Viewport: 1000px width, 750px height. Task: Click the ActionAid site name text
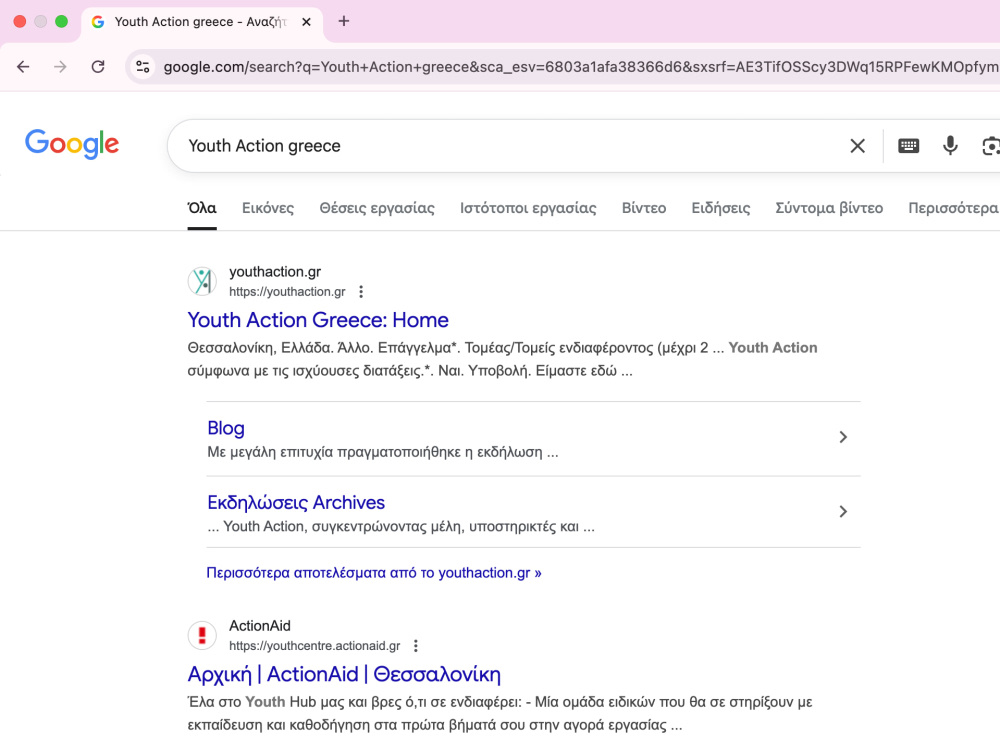tap(260, 626)
